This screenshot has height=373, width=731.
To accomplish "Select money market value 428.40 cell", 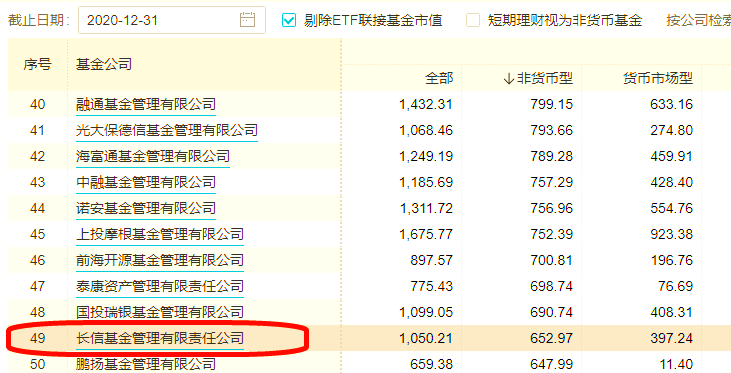I will (671, 182).
